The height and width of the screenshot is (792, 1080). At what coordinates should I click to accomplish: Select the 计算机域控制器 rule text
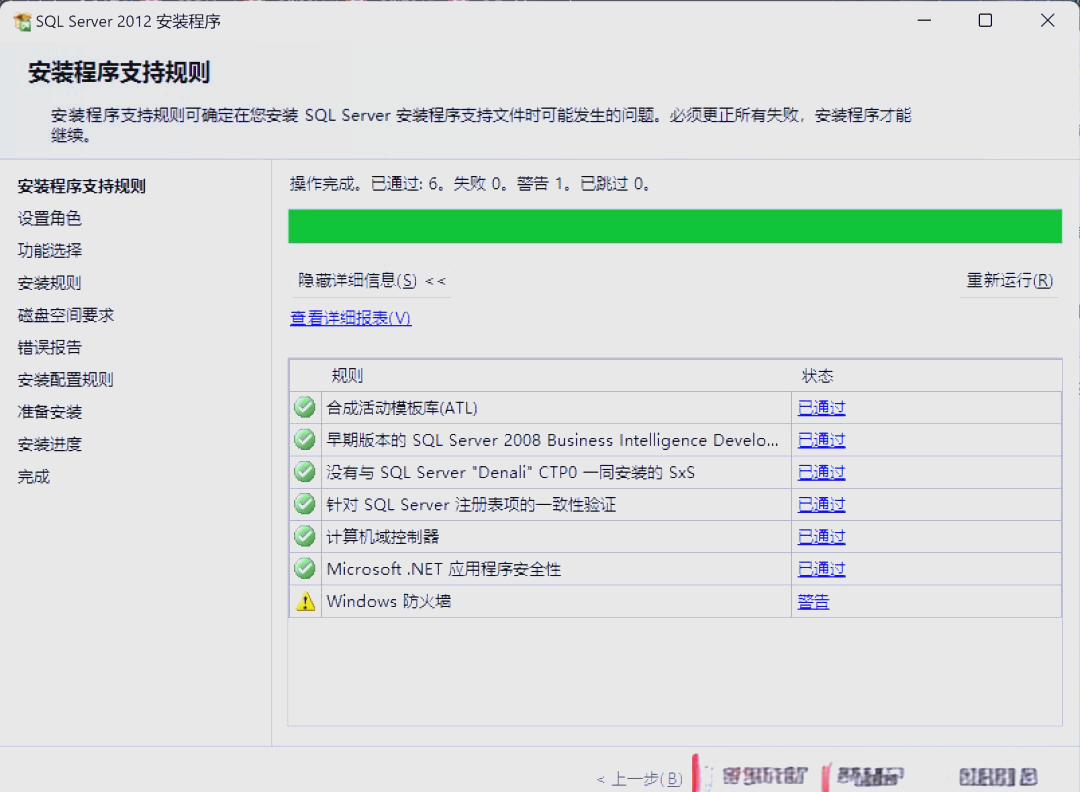tap(383, 536)
